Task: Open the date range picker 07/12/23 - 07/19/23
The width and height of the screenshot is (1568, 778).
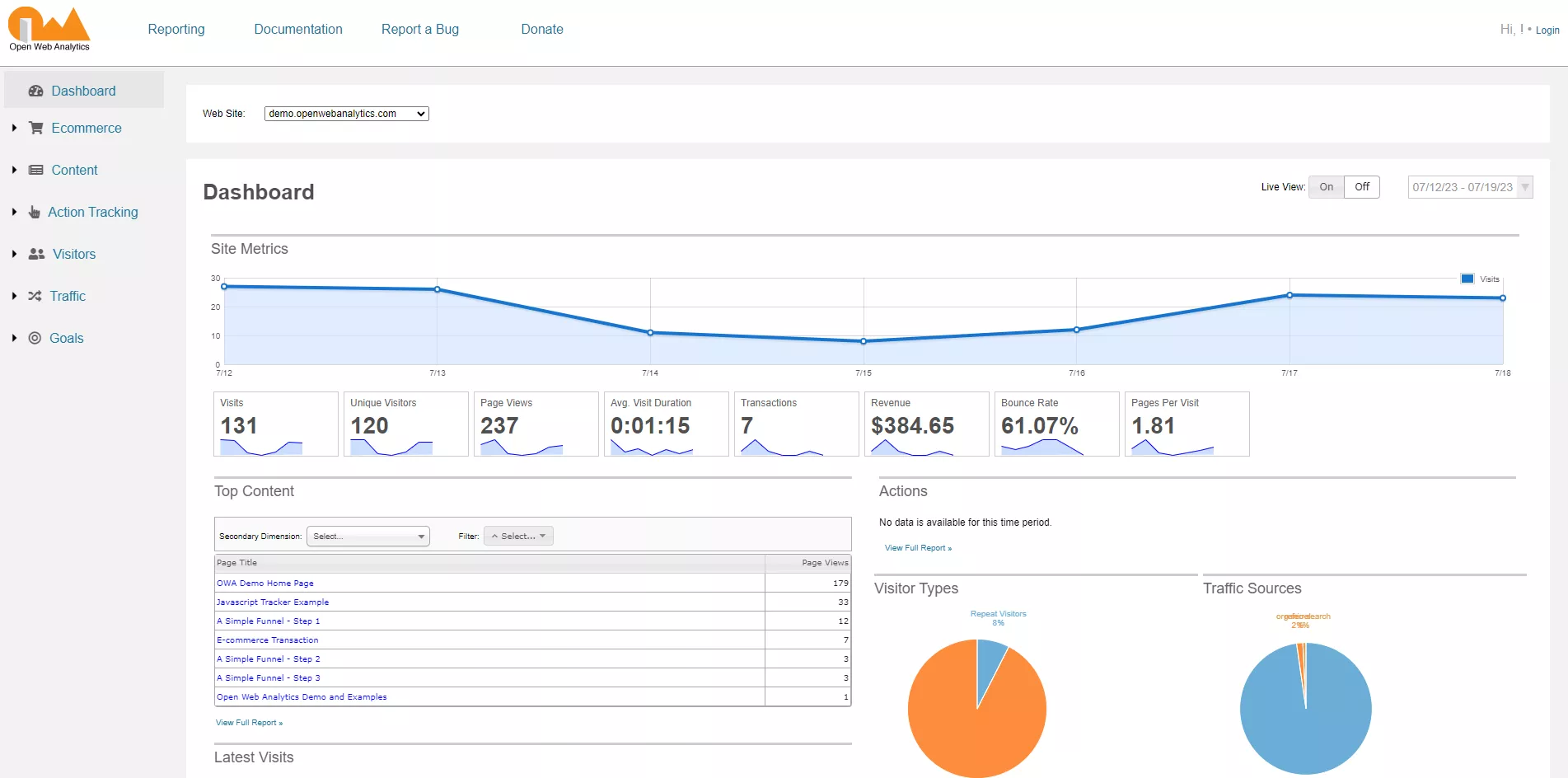Action: coord(1470,187)
